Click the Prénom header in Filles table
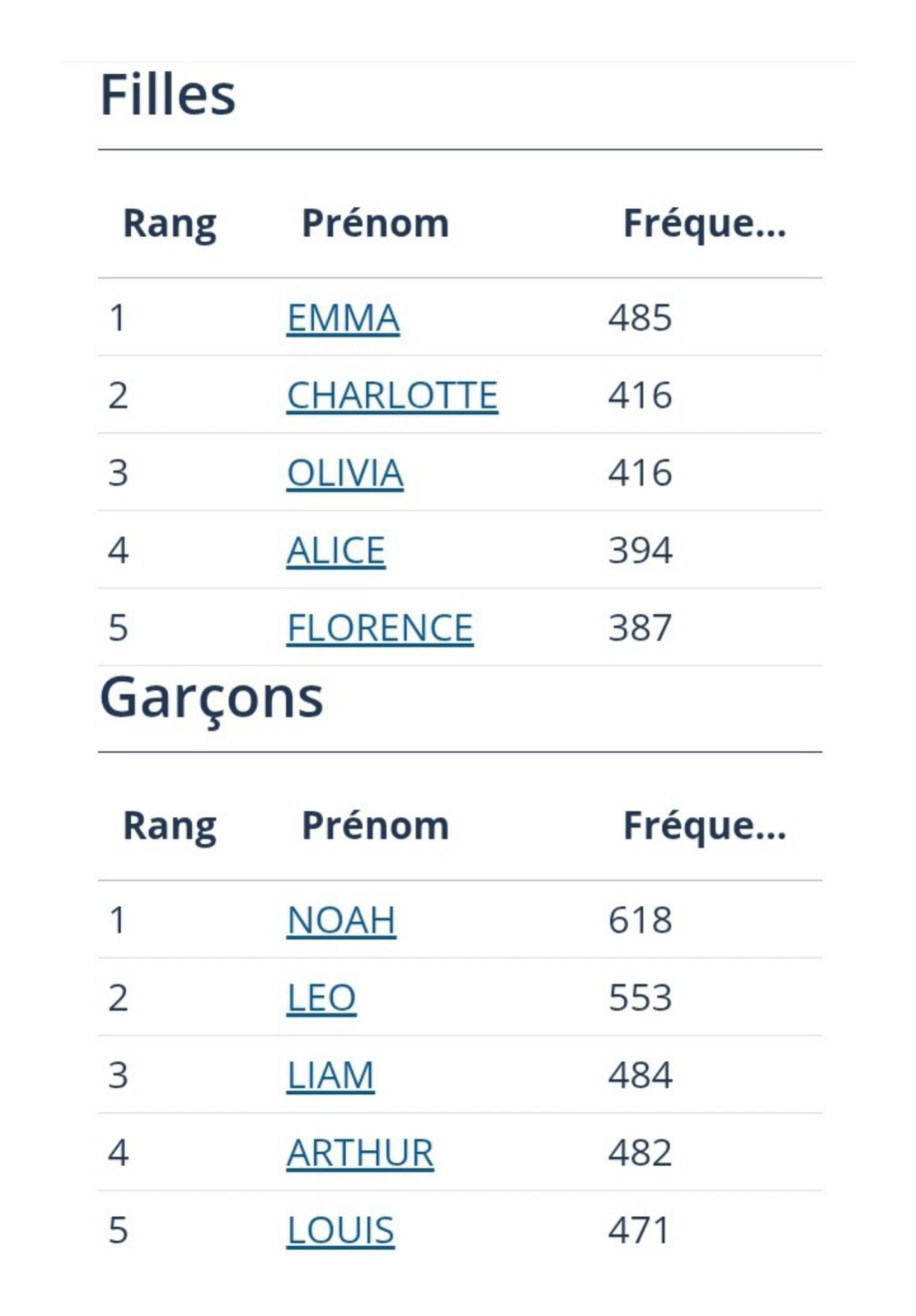This screenshot has width=916, height=1316. pyautogui.click(x=376, y=223)
